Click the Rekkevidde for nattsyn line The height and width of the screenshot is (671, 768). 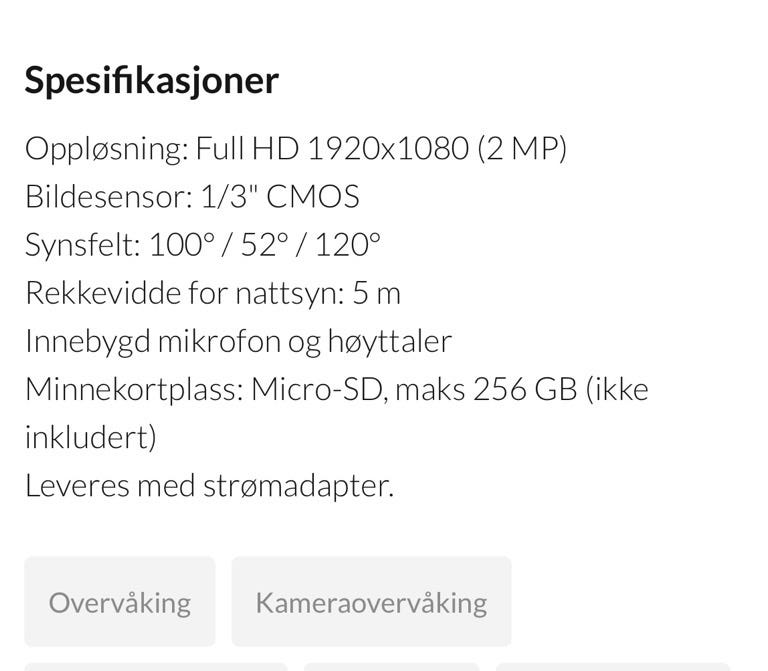click(213, 293)
